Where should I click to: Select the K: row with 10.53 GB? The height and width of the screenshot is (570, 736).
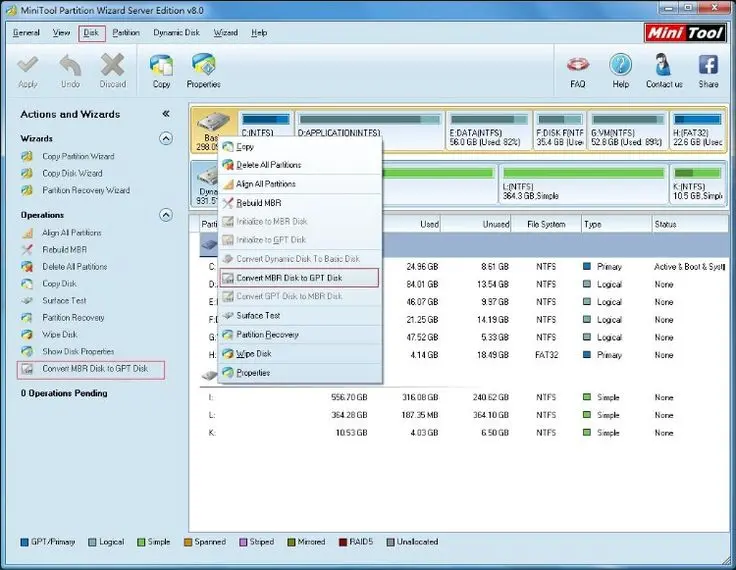click(462, 432)
